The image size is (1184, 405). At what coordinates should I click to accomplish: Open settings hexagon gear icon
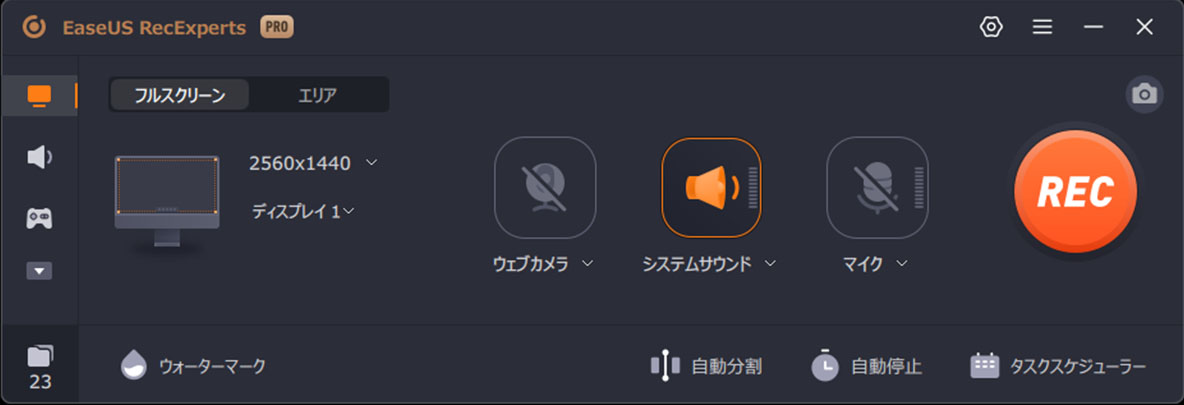click(x=990, y=27)
